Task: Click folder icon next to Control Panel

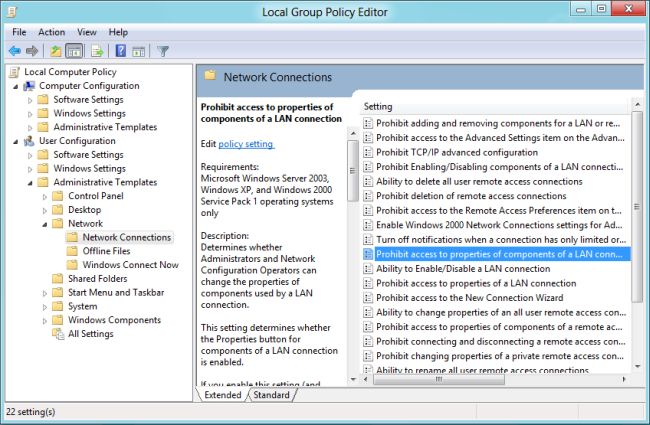Action: pyautogui.click(x=58, y=196)
